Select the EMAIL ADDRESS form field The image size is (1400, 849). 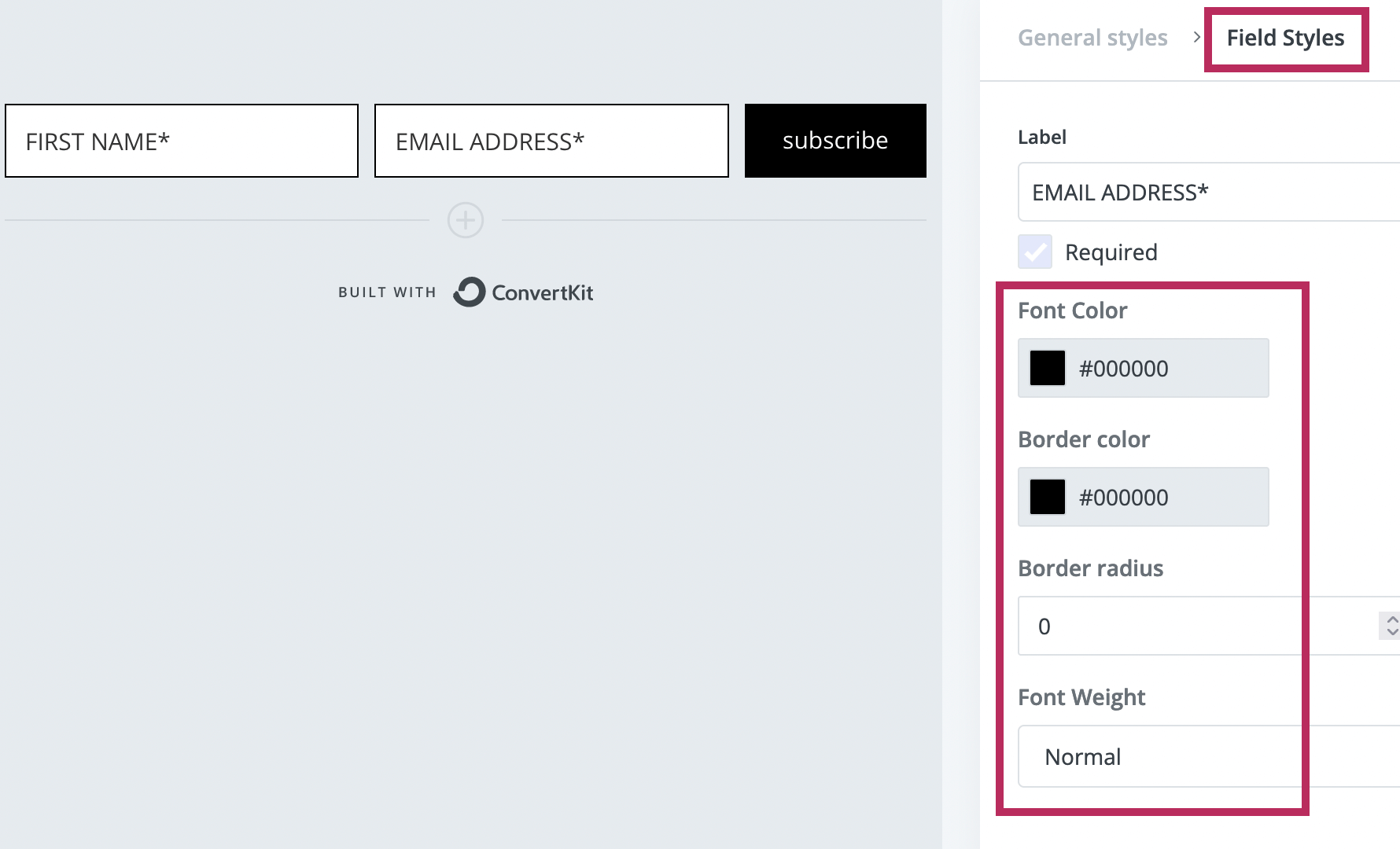(x=551, y=141)
